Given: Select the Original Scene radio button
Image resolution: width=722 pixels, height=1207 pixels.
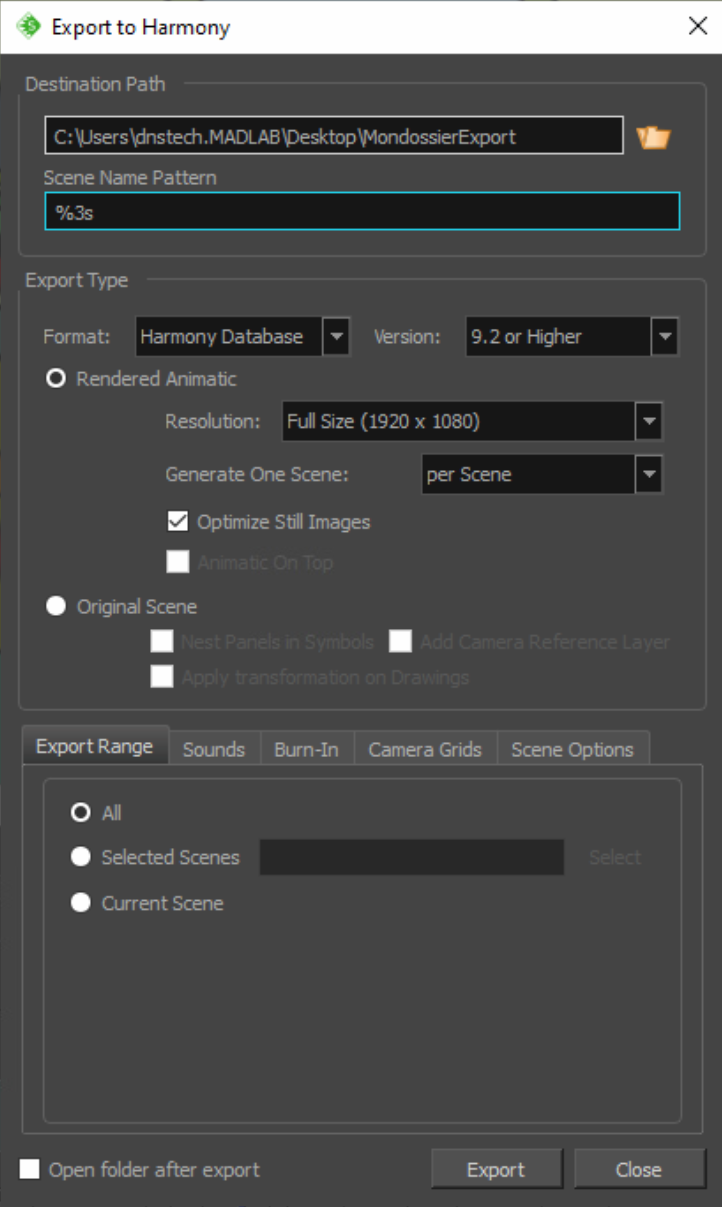Looking at the screenshot, I should 56,607.
